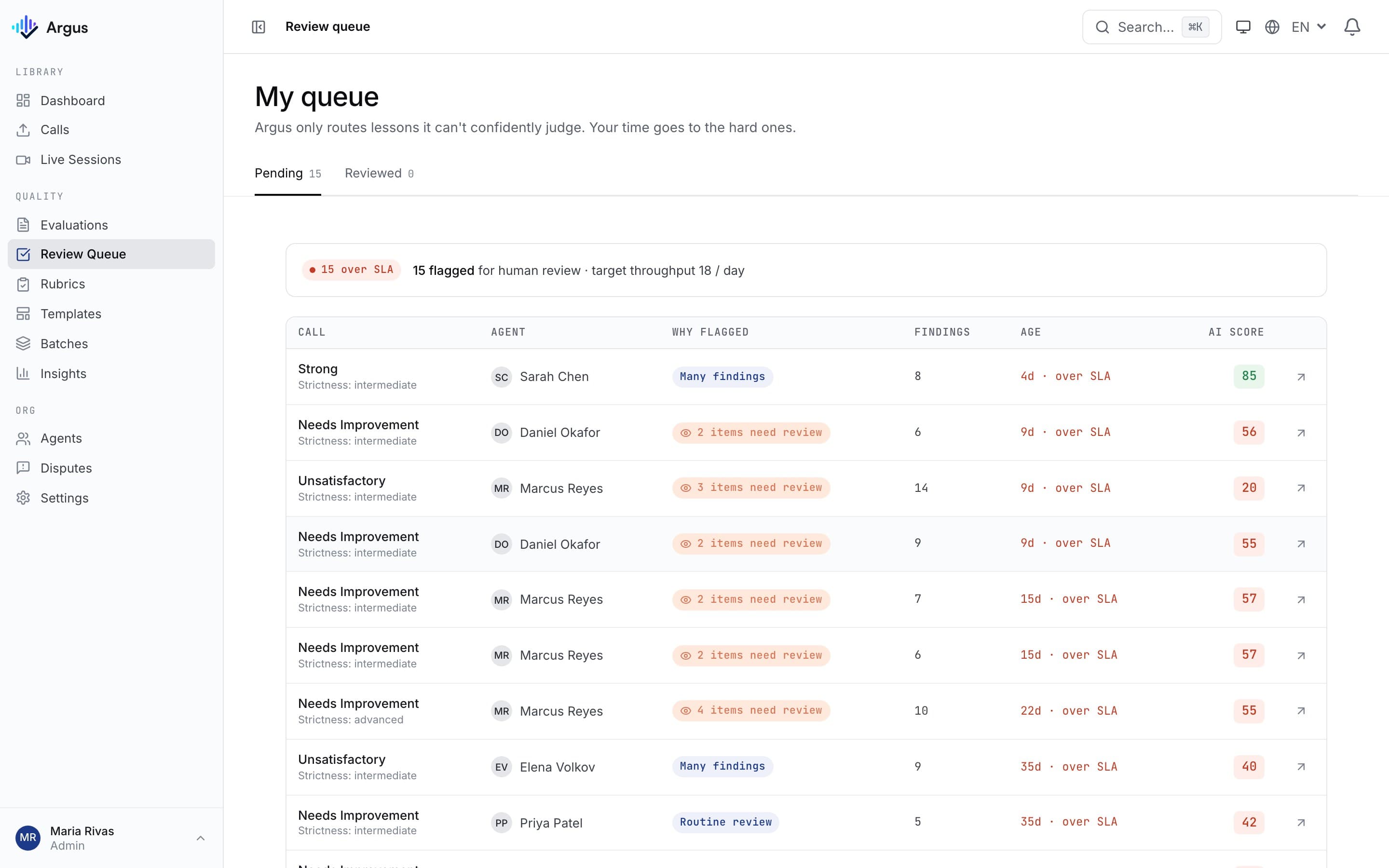
Task: Open Evaluations in sidebar
Action: (x=111, y=225)
